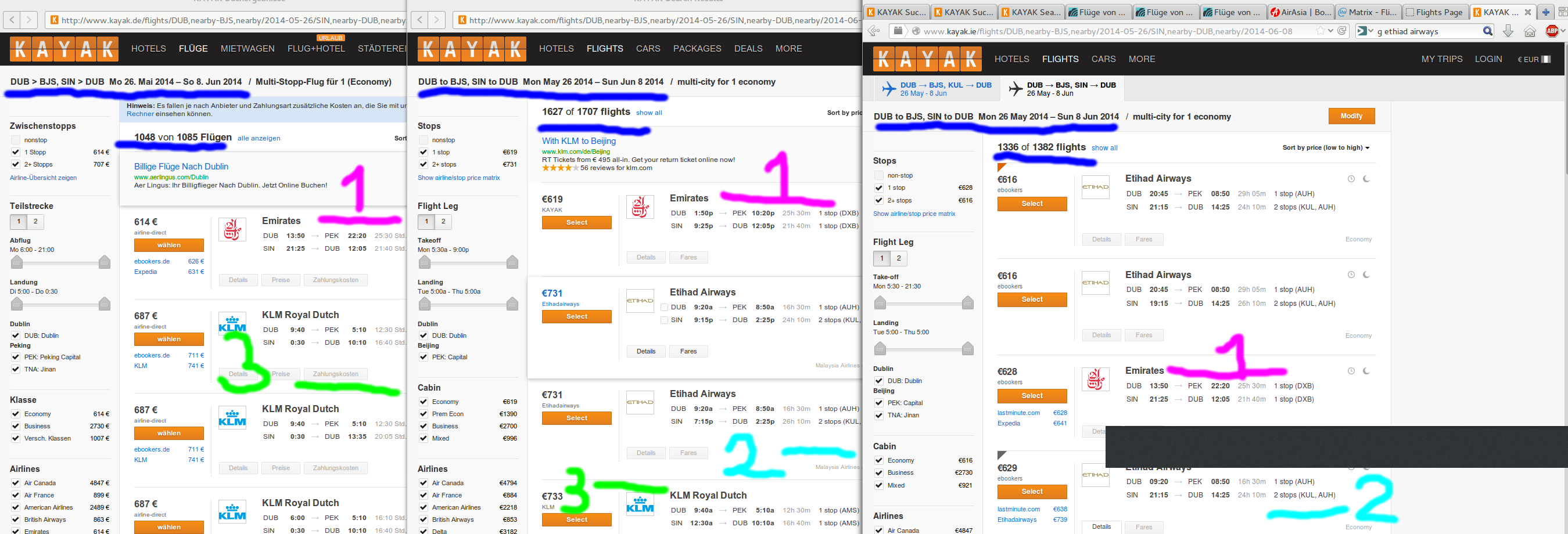Click the forward arrow in kayak.com browser window
This screenshot has width=1568, height=534.
click(x=436, y=20)
